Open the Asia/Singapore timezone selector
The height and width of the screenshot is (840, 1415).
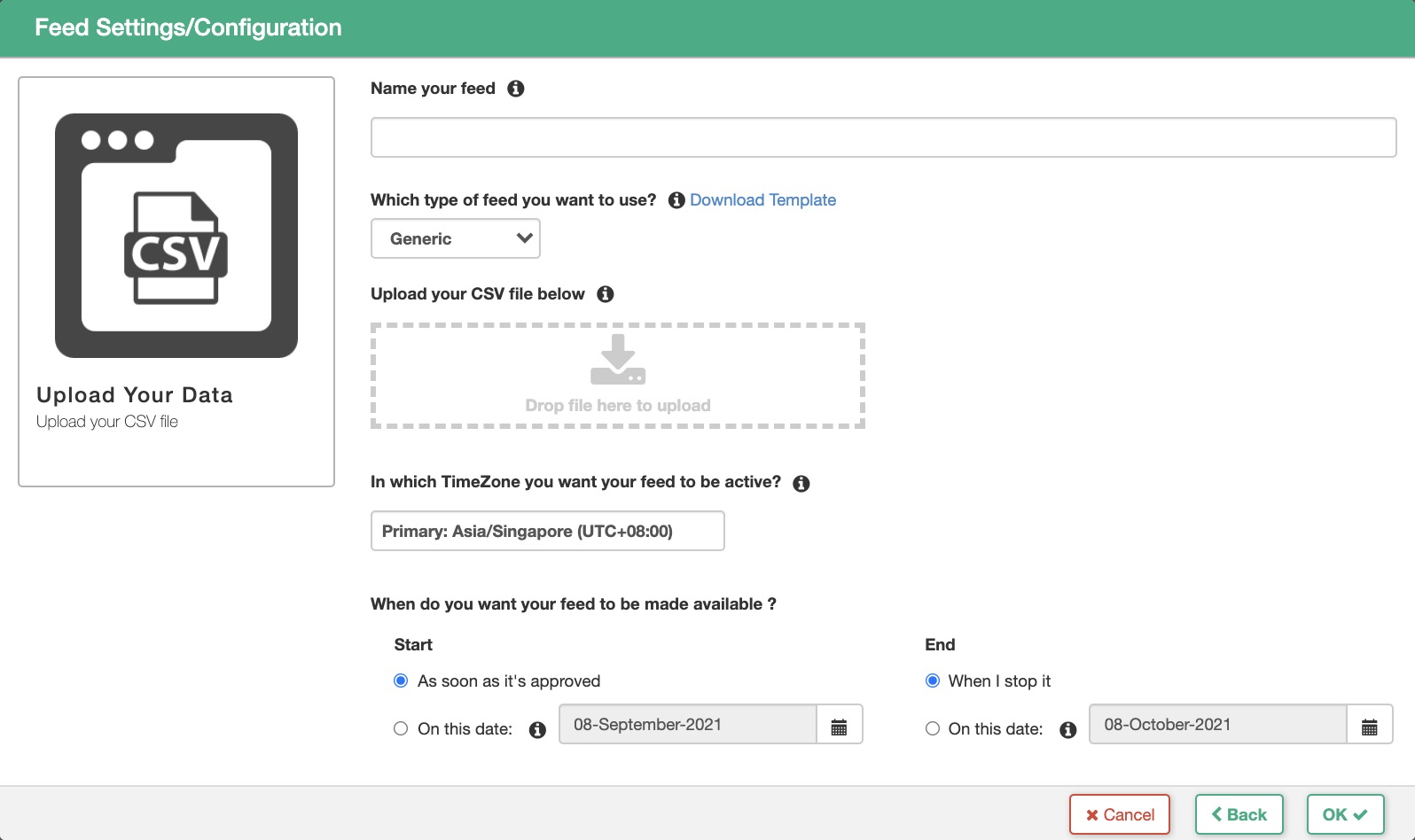[x=548, y=531]
